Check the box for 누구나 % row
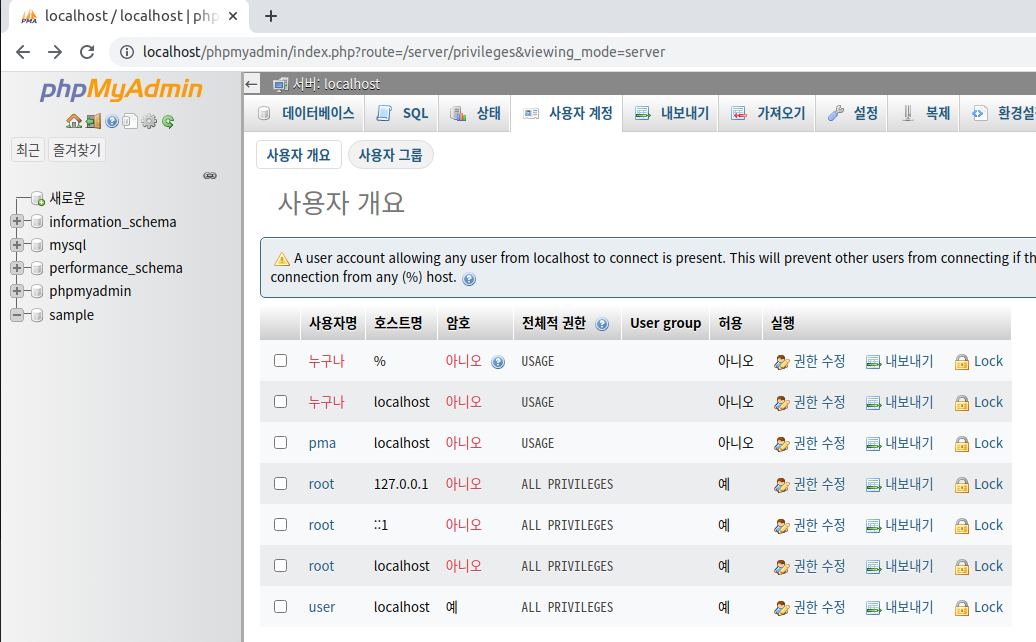This screenshot has height=642, width=1036. point(281,361)
